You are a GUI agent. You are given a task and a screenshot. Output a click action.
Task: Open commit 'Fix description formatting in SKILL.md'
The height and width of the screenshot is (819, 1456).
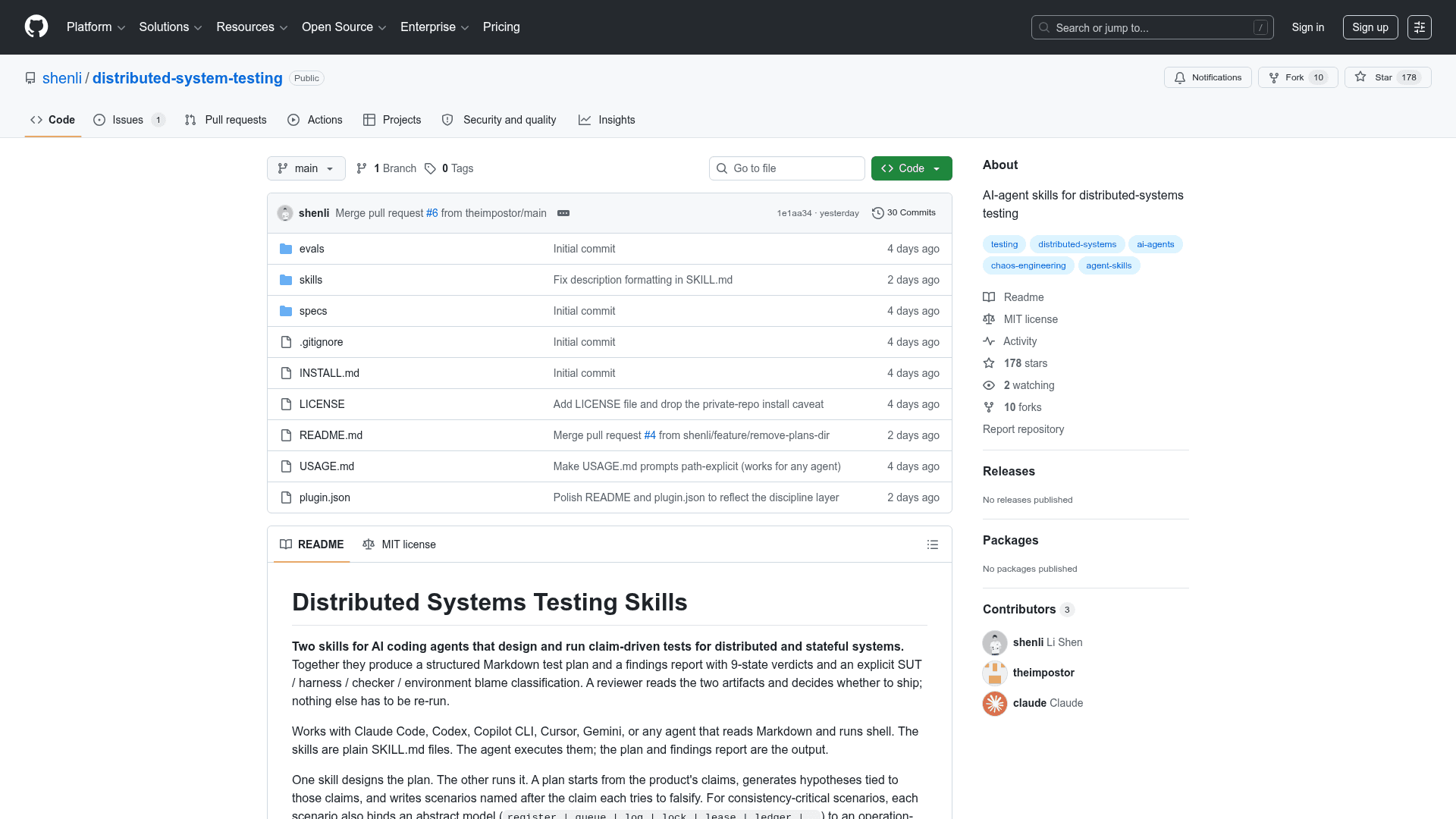(x=643, y=280)
